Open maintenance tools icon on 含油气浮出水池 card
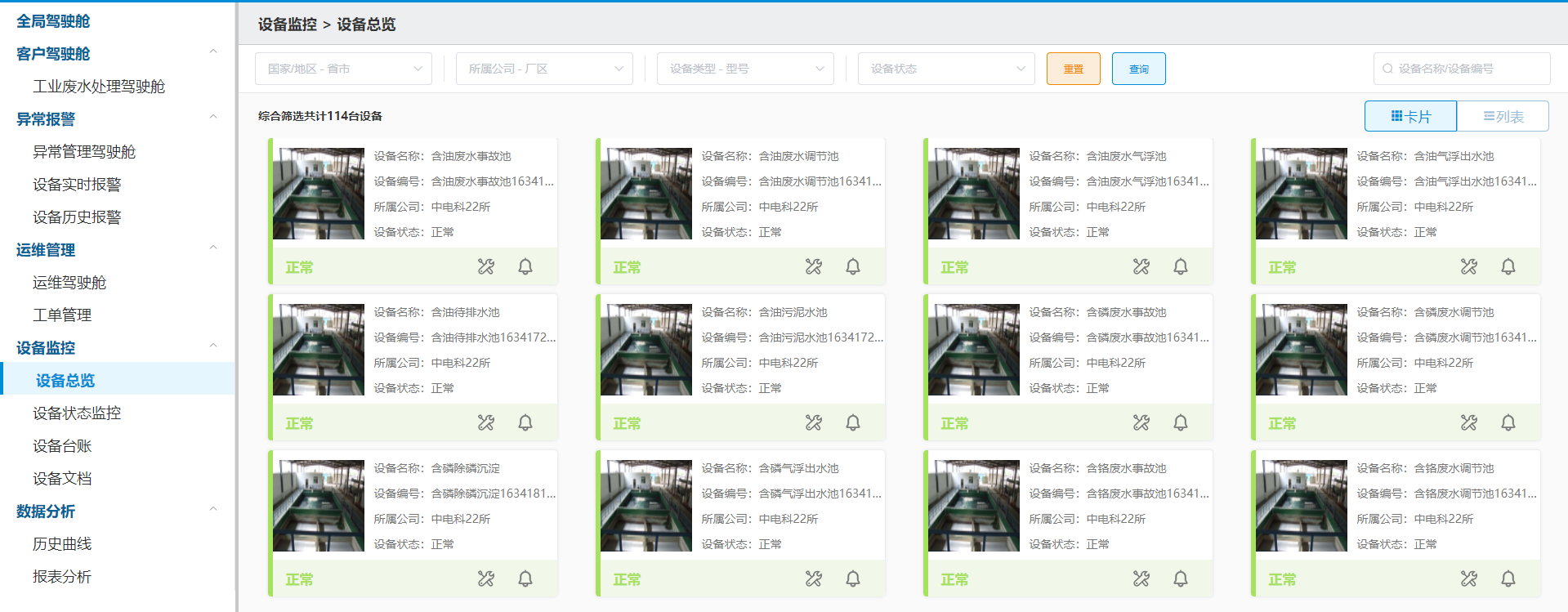 click(1469, 266)
